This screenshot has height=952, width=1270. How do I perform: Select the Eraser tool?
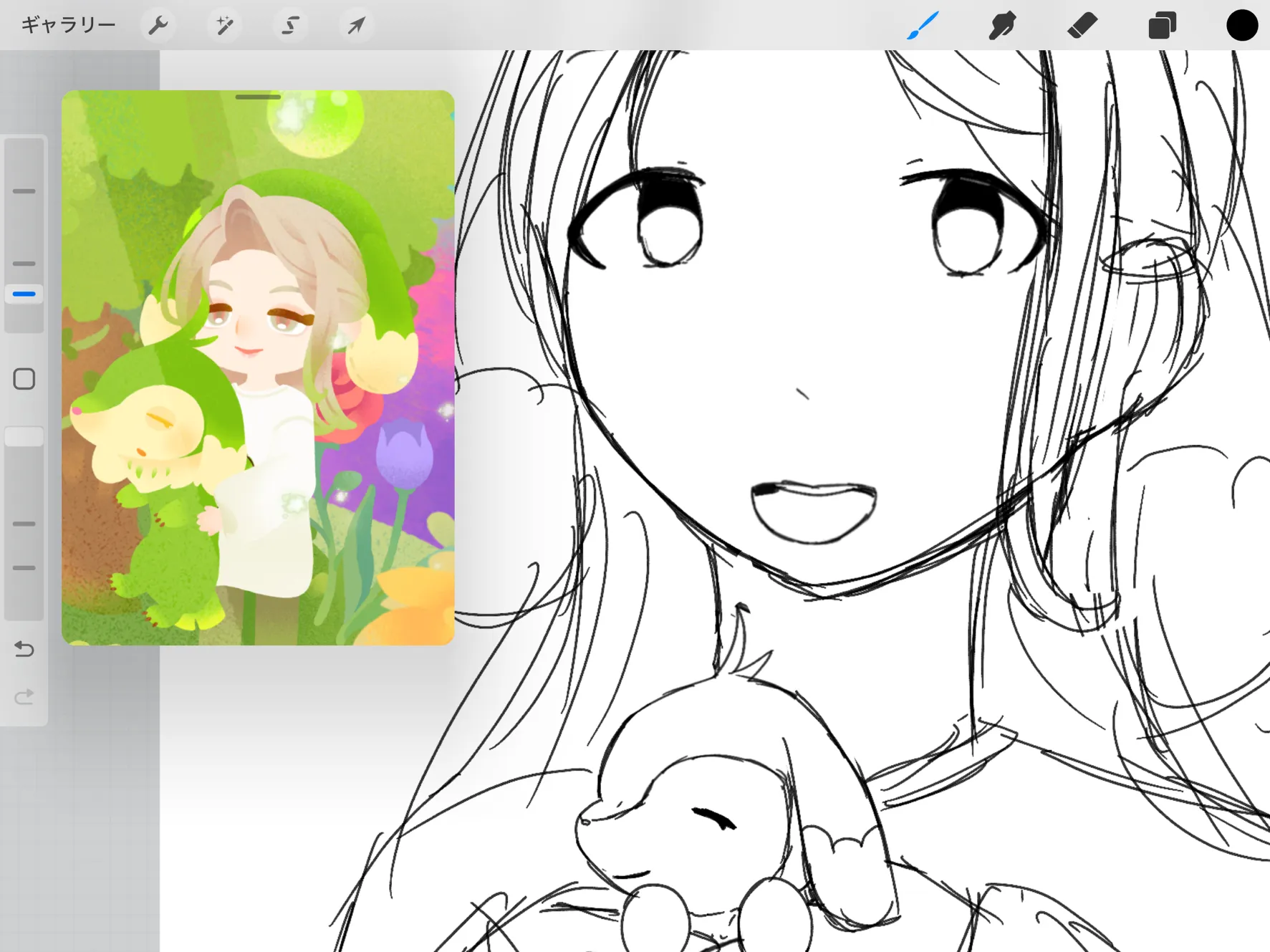(1082, 26)
